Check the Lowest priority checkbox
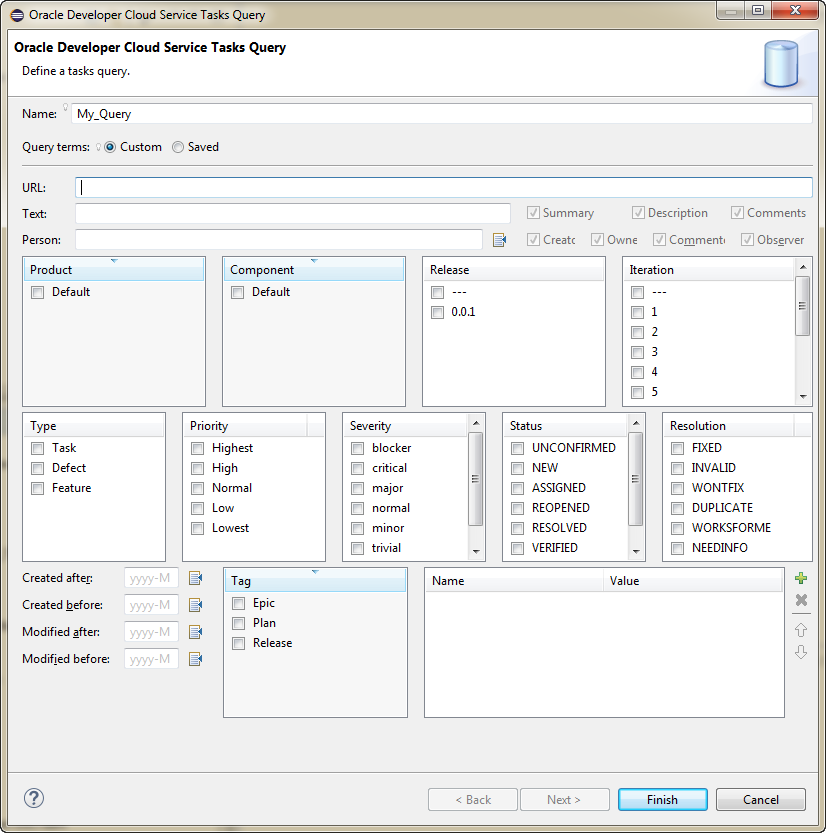Viewport: 826px width, 833px height. tap(198, 529)
